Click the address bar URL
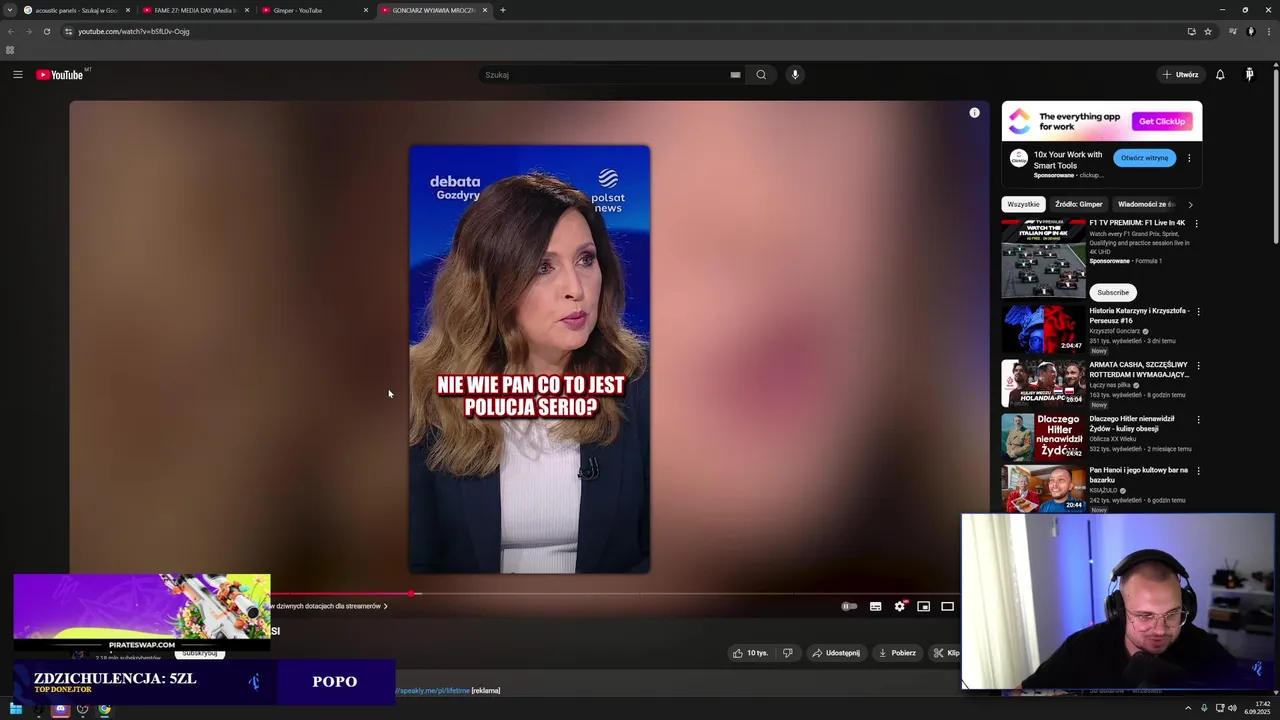 click(134, 31)
